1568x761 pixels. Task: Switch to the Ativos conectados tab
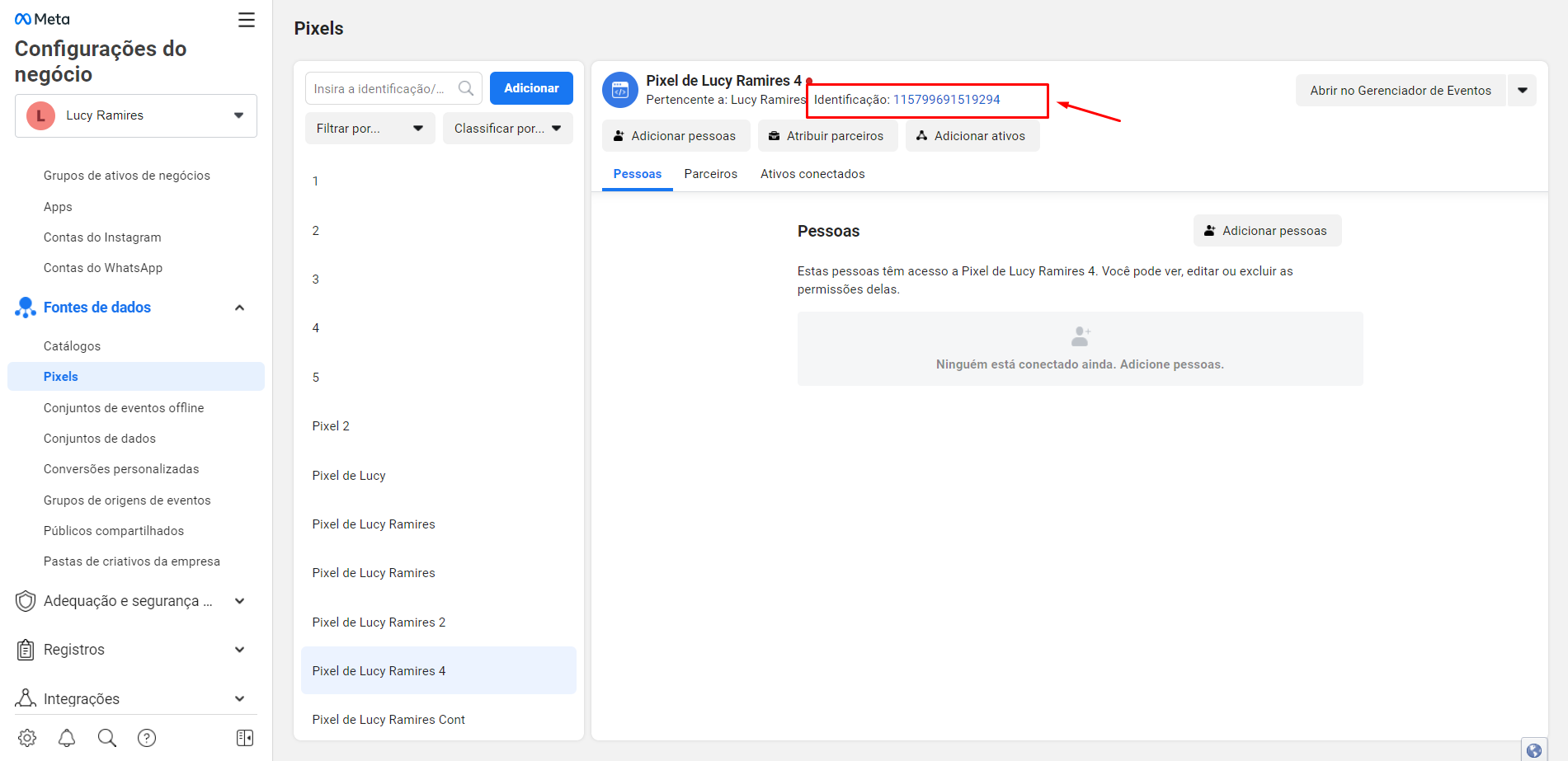pos(812,174)
